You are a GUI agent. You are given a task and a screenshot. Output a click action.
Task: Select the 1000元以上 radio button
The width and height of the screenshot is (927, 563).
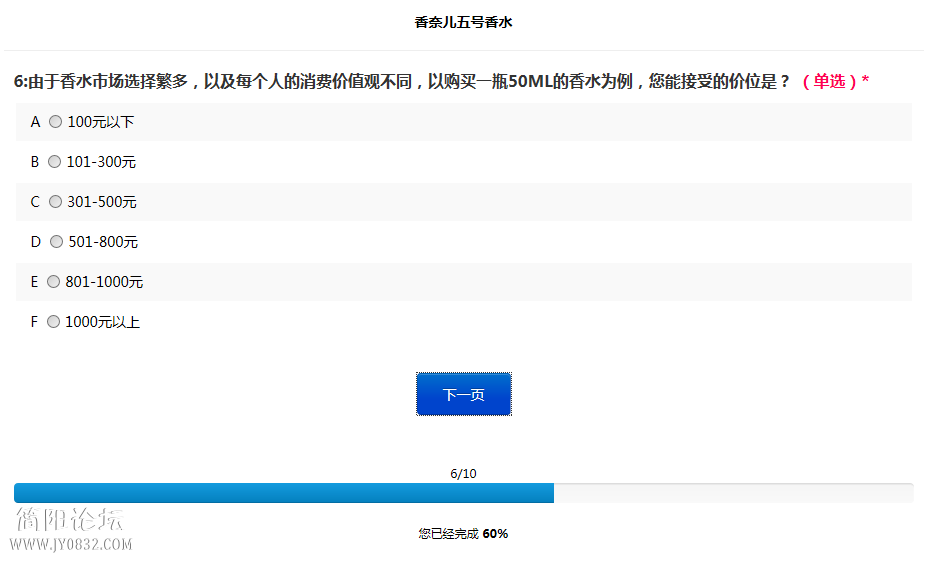click(x=53, y=322)
